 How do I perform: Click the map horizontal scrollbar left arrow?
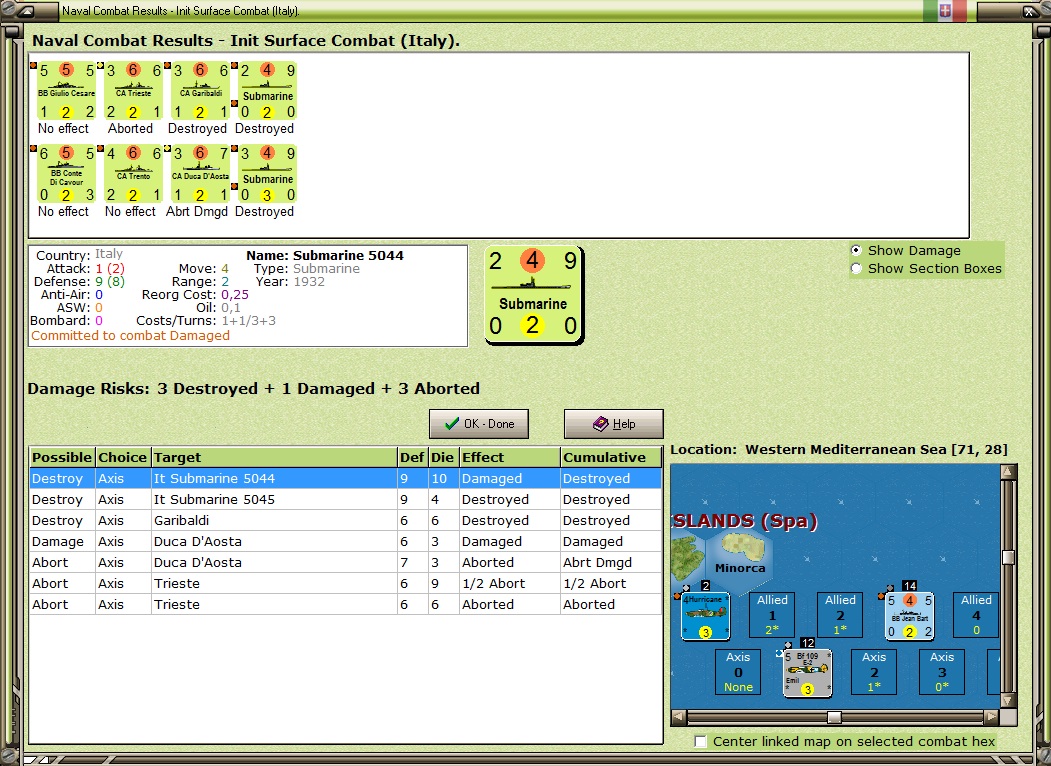(679, 717)
